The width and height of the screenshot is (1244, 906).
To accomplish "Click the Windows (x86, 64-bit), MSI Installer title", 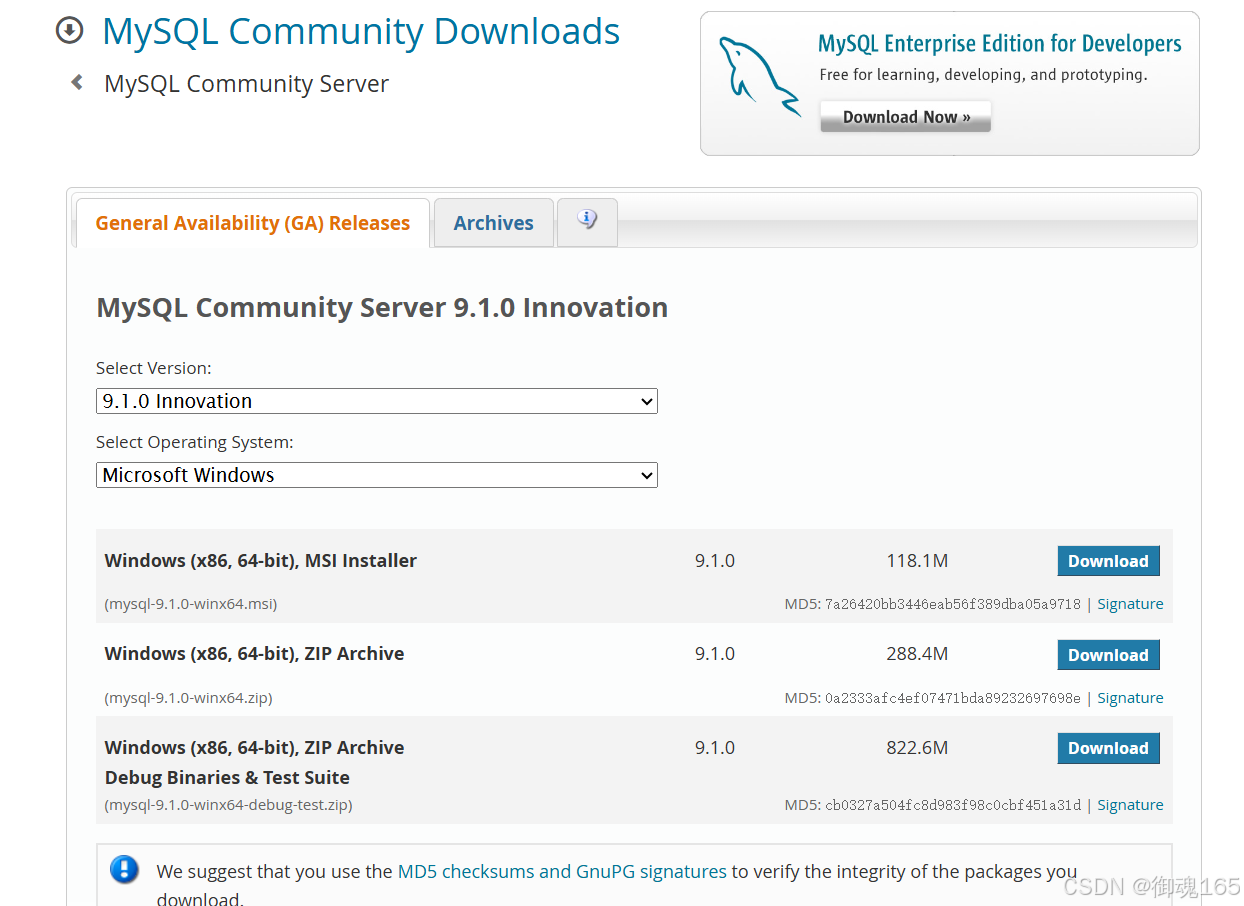I will click(260, 561).
